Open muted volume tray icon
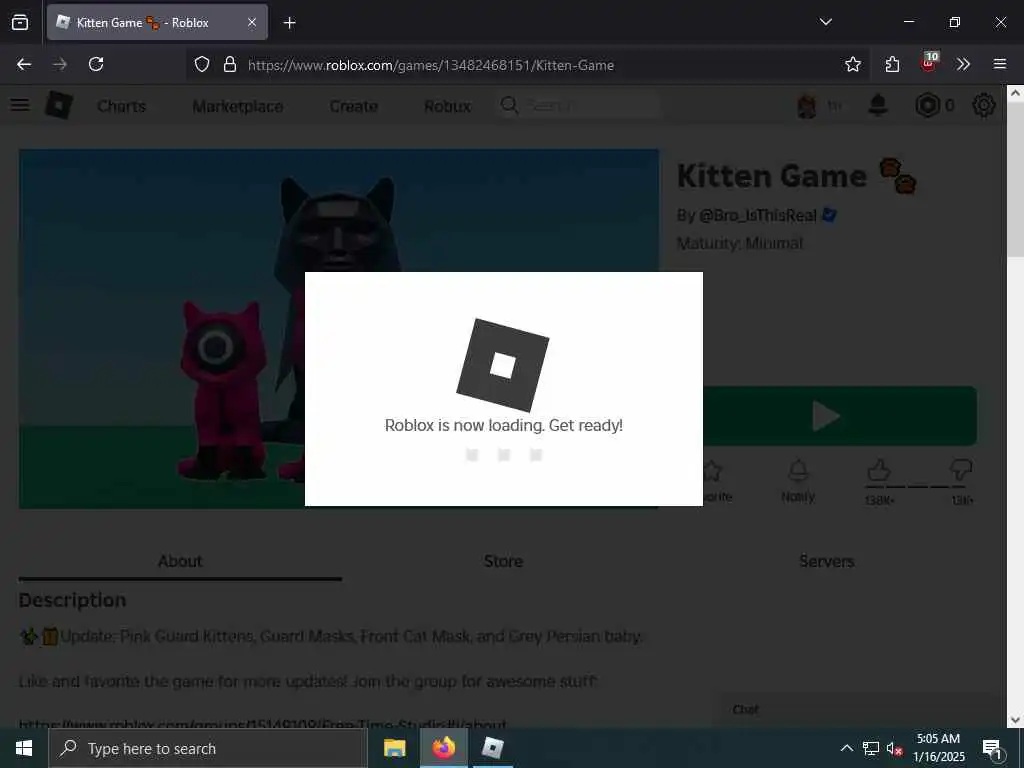The width and height of the screenshot is (1024, 768). (894, 748)
